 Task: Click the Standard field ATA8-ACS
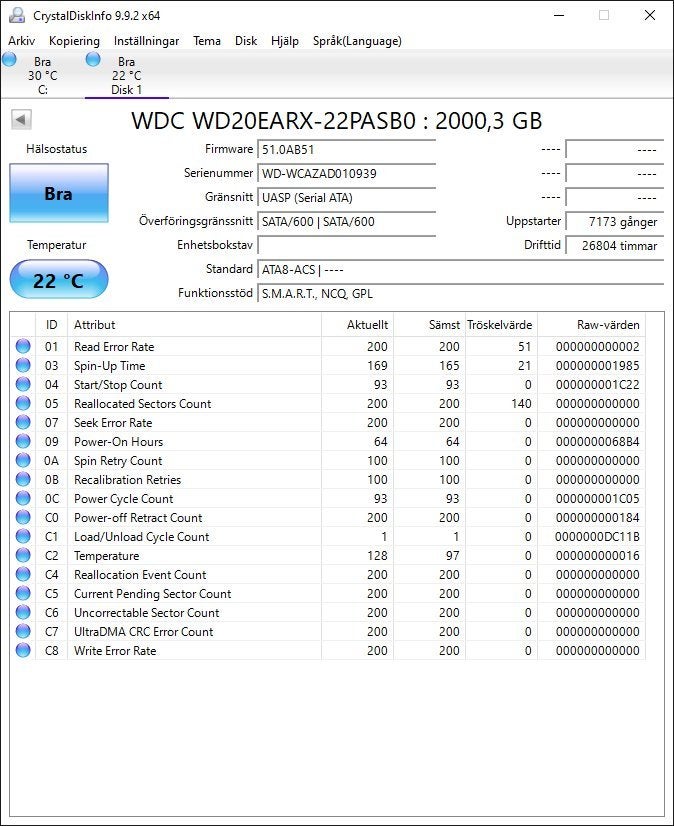(460, 270)
